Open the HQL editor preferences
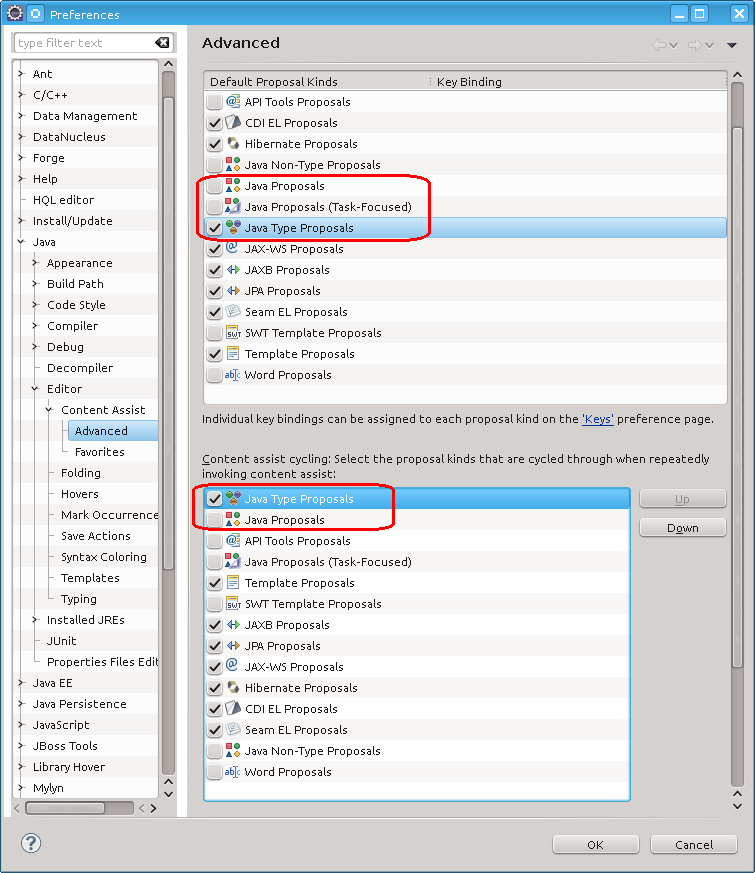Screen dimensions: 755x873 (63, 200)
